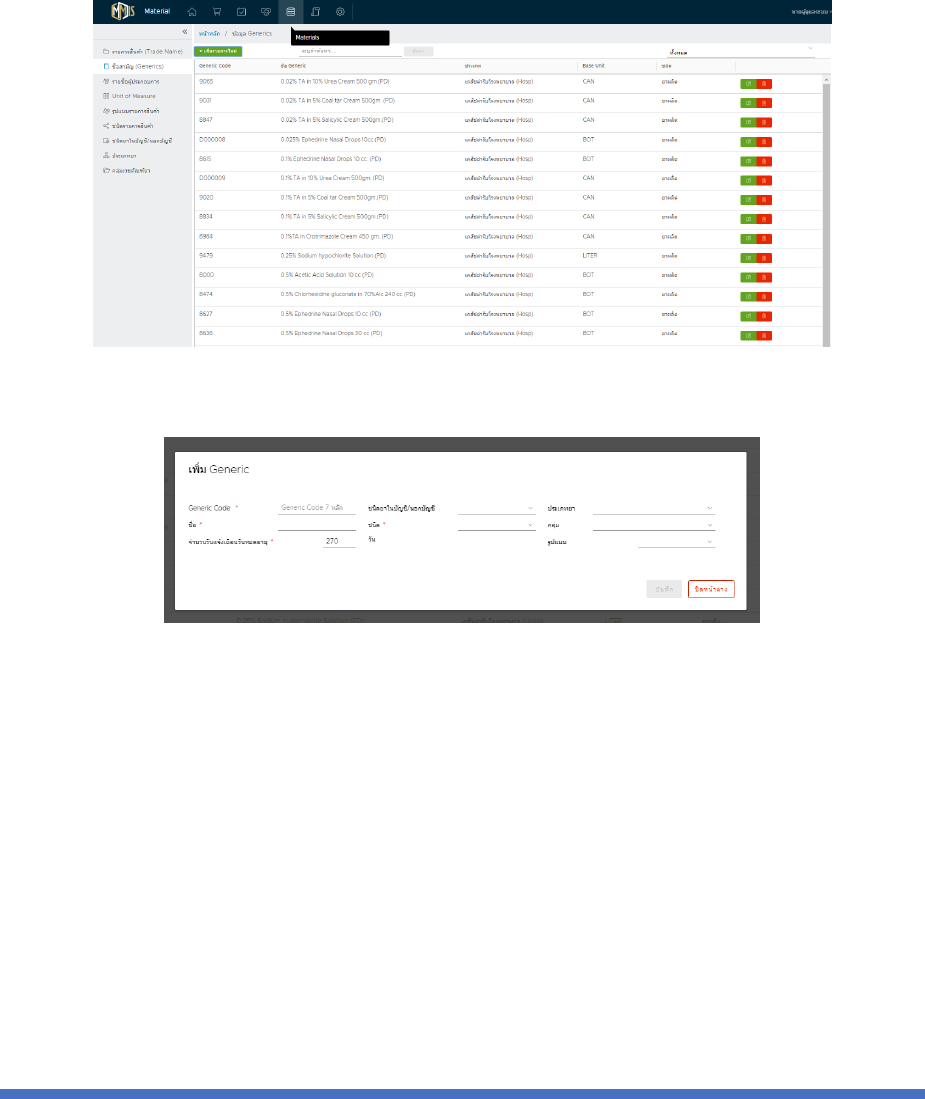Open top-right dropdown in Generic dialog
Viewport: 925px width, 1099px height.
[654, 507]
